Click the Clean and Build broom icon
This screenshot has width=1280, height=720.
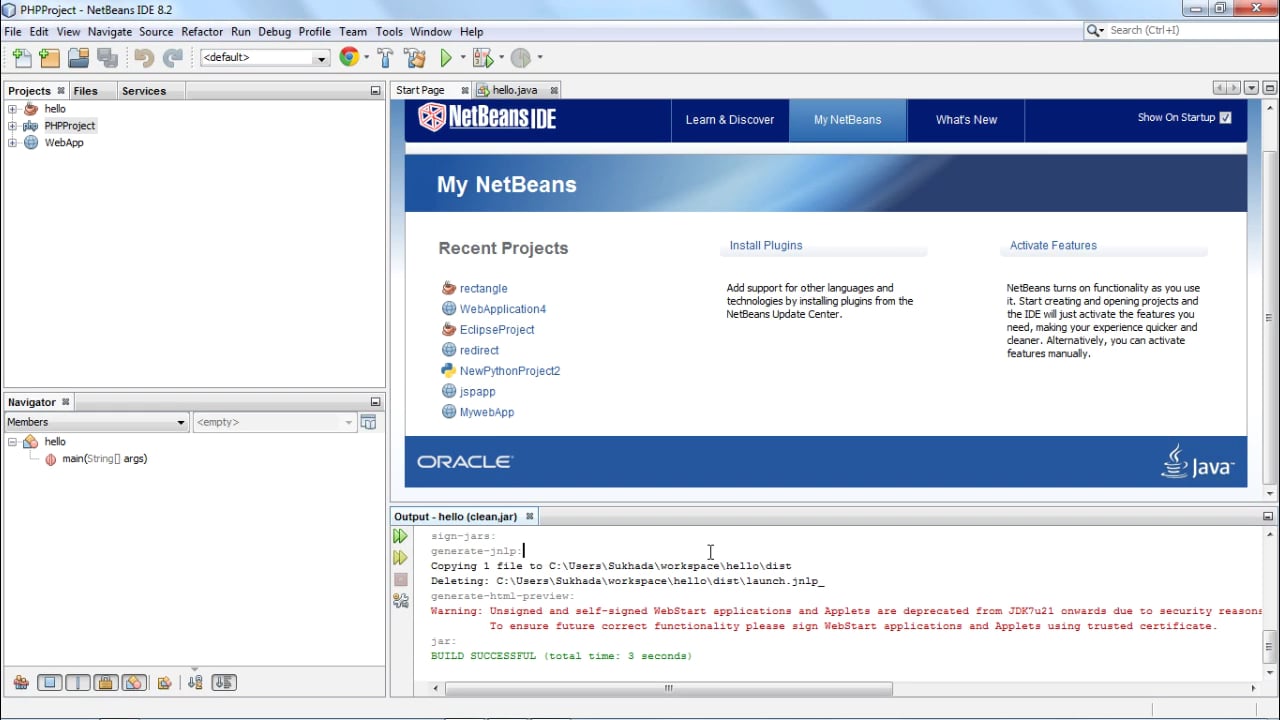coord(415,58)
